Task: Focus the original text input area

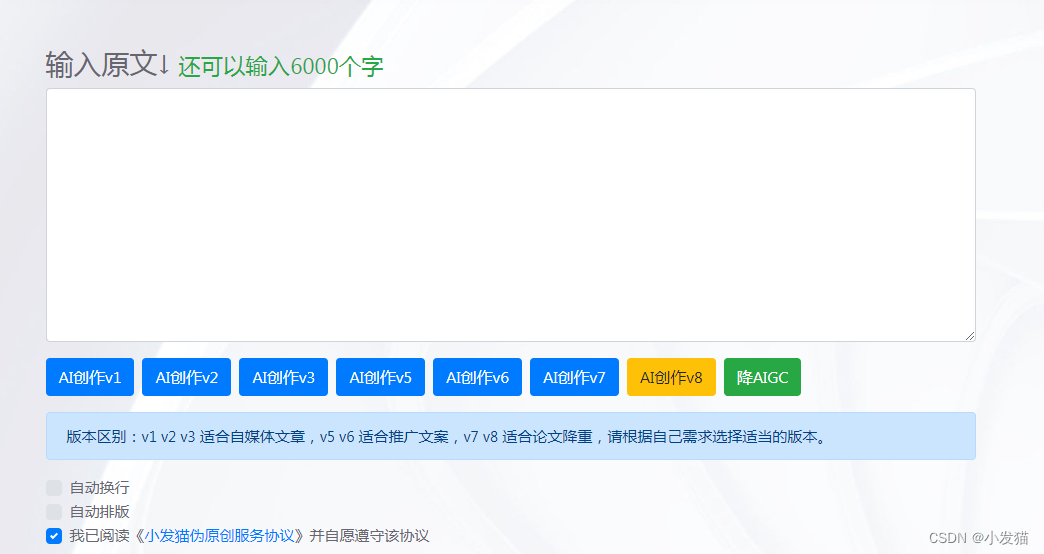Action: click(x=510, y=215)
